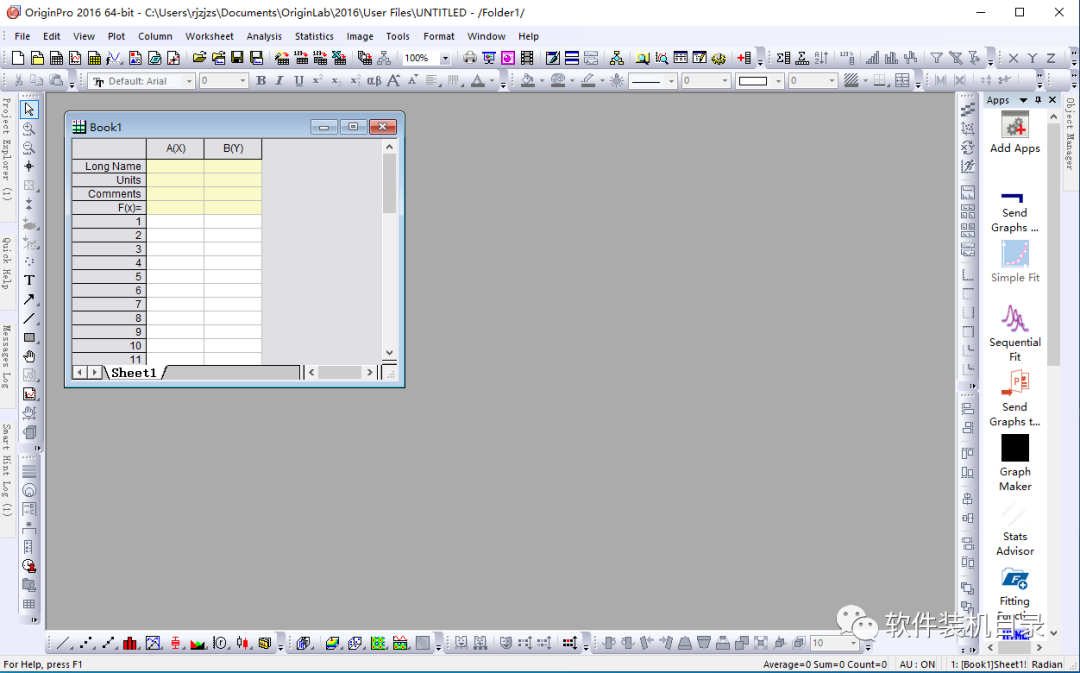Toggle Bold text formatting

click(x=261, y=81)
